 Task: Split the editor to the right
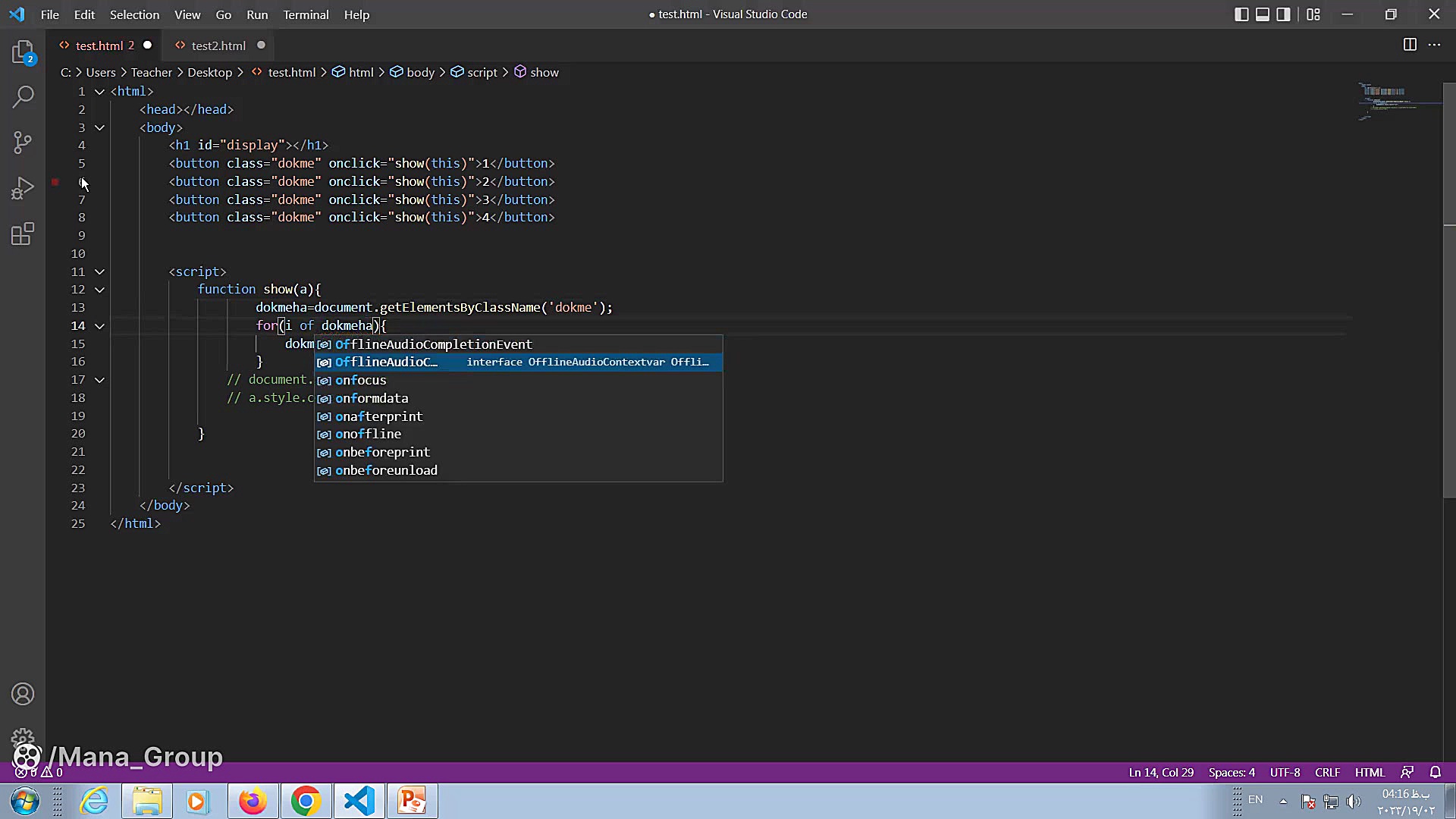tap(1409, 45)
